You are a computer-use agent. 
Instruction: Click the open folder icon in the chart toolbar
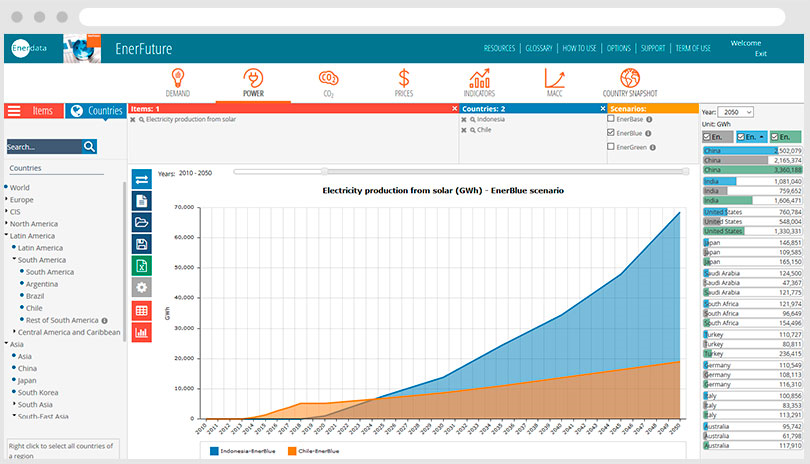(x=142, y=222)
